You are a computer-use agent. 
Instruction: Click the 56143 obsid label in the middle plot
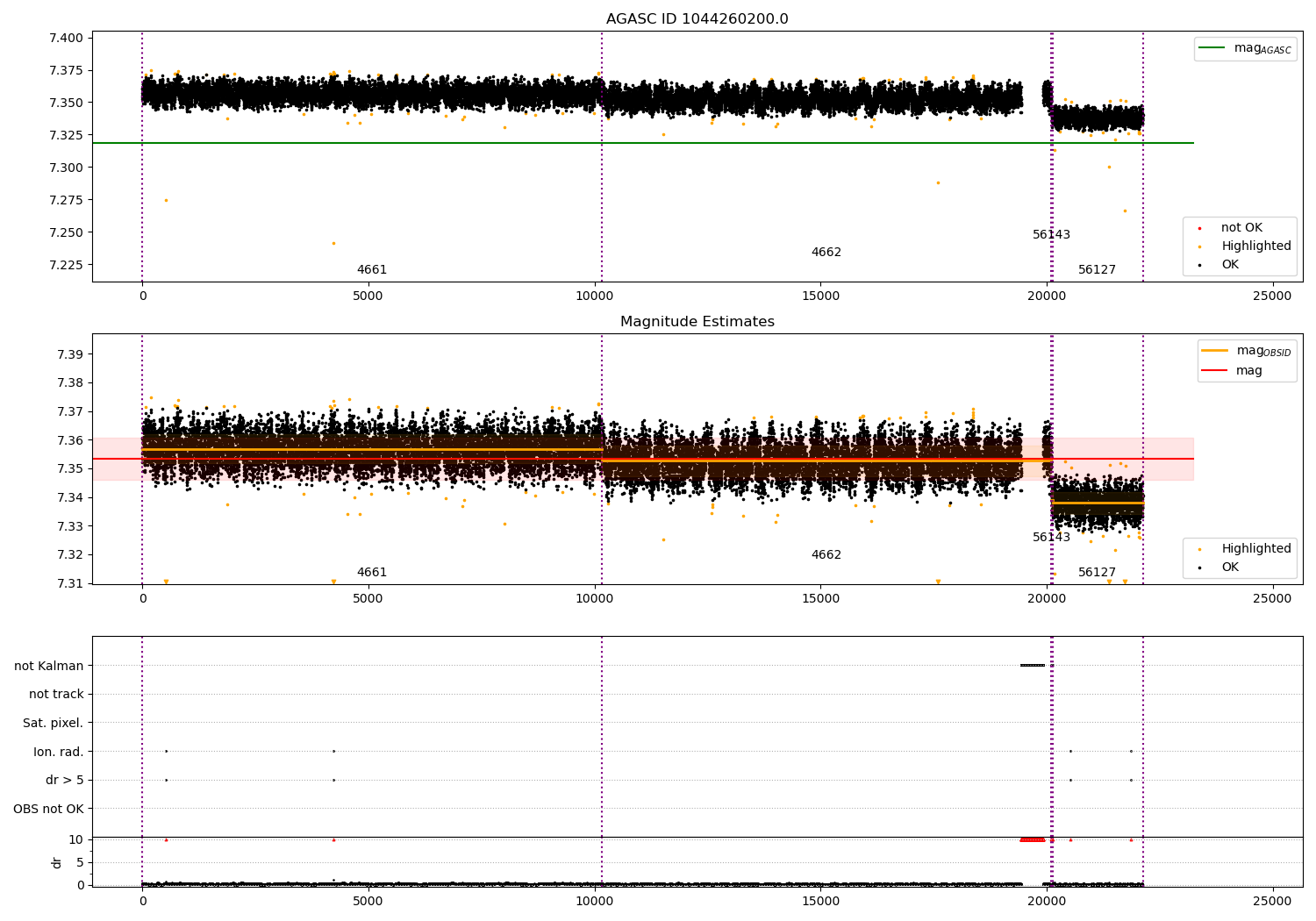tap(1051, 538)
